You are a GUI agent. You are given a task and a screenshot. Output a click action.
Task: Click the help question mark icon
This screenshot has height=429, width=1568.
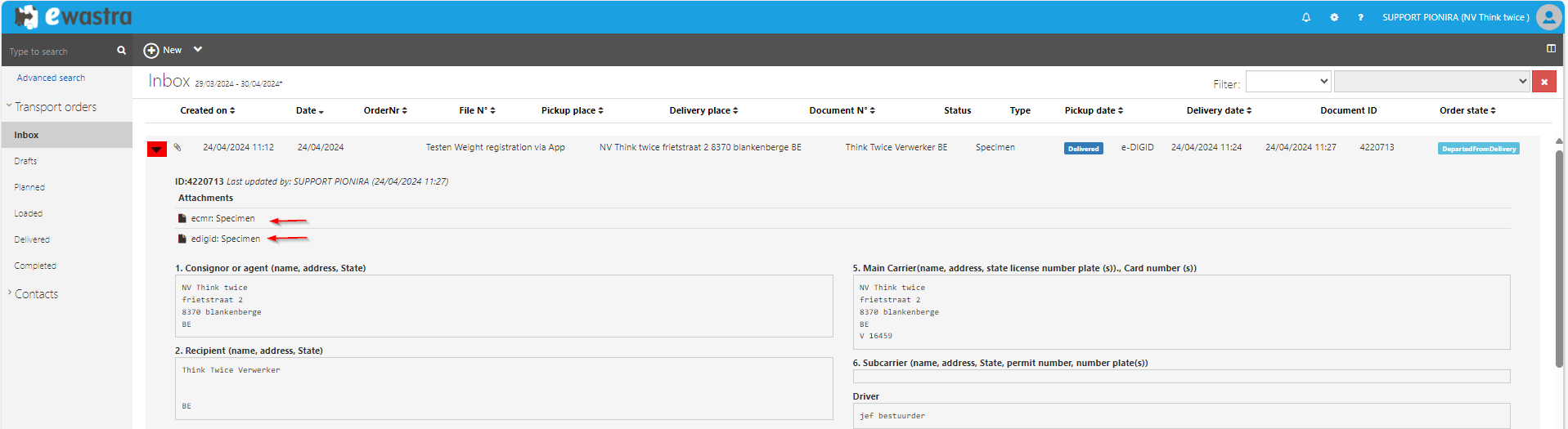[x=1360, y=17]
